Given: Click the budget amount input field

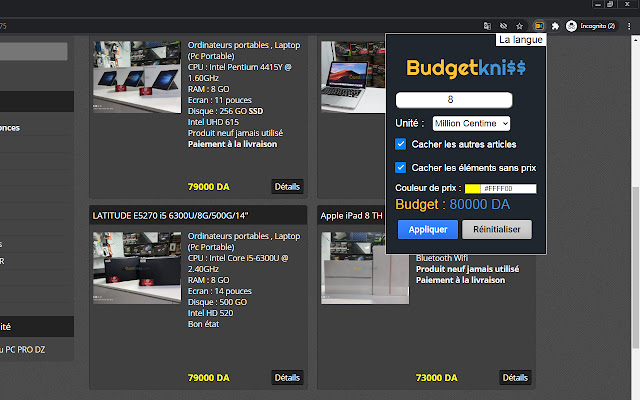Looking at the screenshot, I should (x=454, y=100).
